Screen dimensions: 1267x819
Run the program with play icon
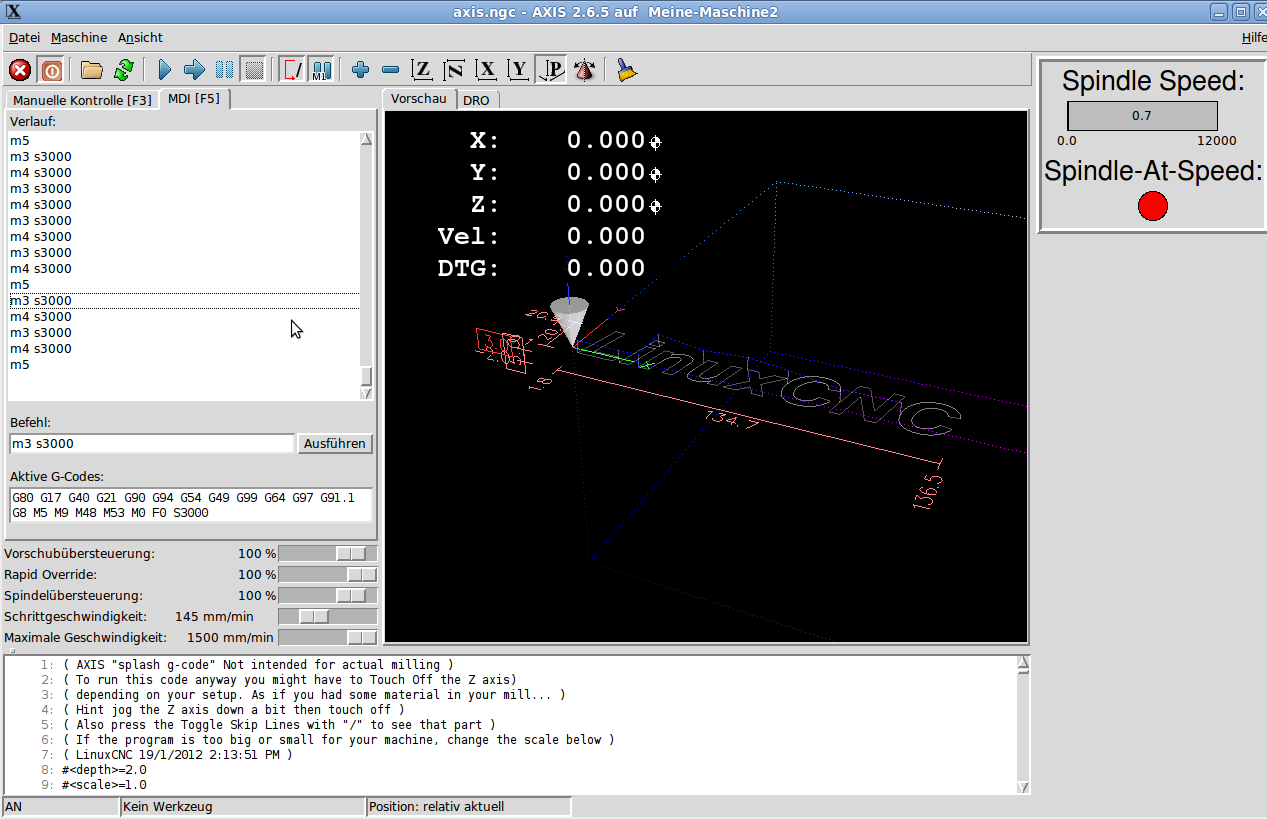pyautogui.click(x=165, y=70)
